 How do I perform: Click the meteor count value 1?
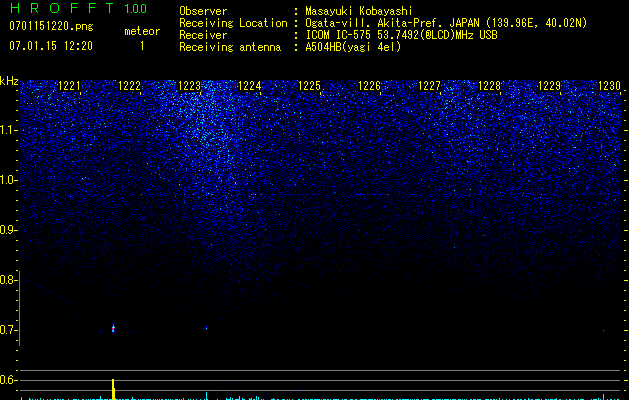click(142, 46)
